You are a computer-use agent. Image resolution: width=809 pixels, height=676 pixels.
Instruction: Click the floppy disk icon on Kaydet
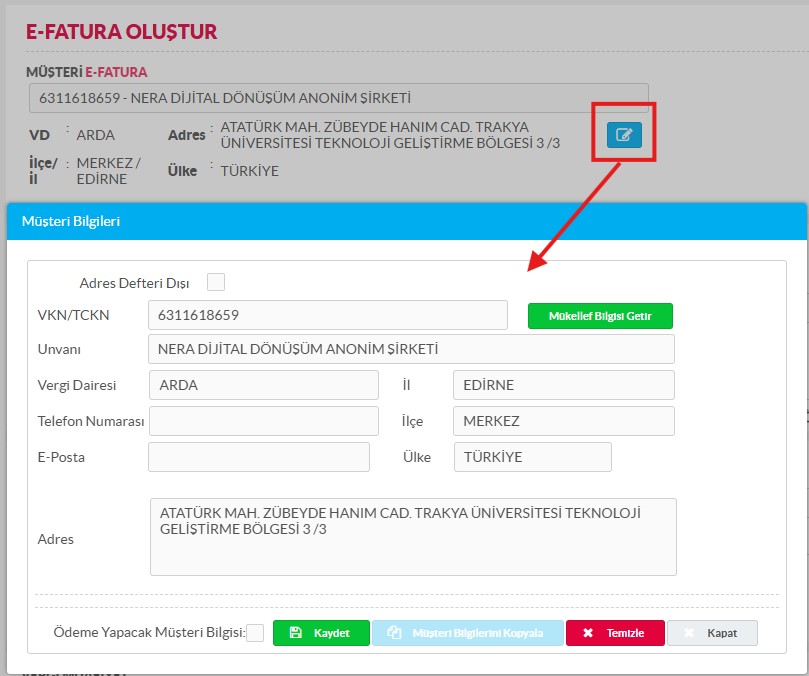[296, 633]
